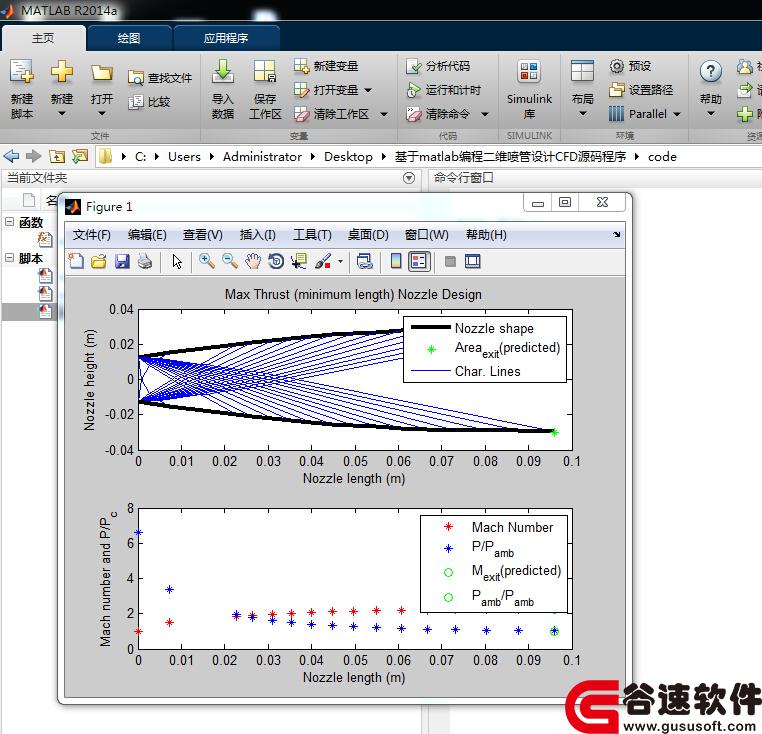The image size is (762, 734).
Task: Open Preferences (预设)
Action: [x=630, y=66]
